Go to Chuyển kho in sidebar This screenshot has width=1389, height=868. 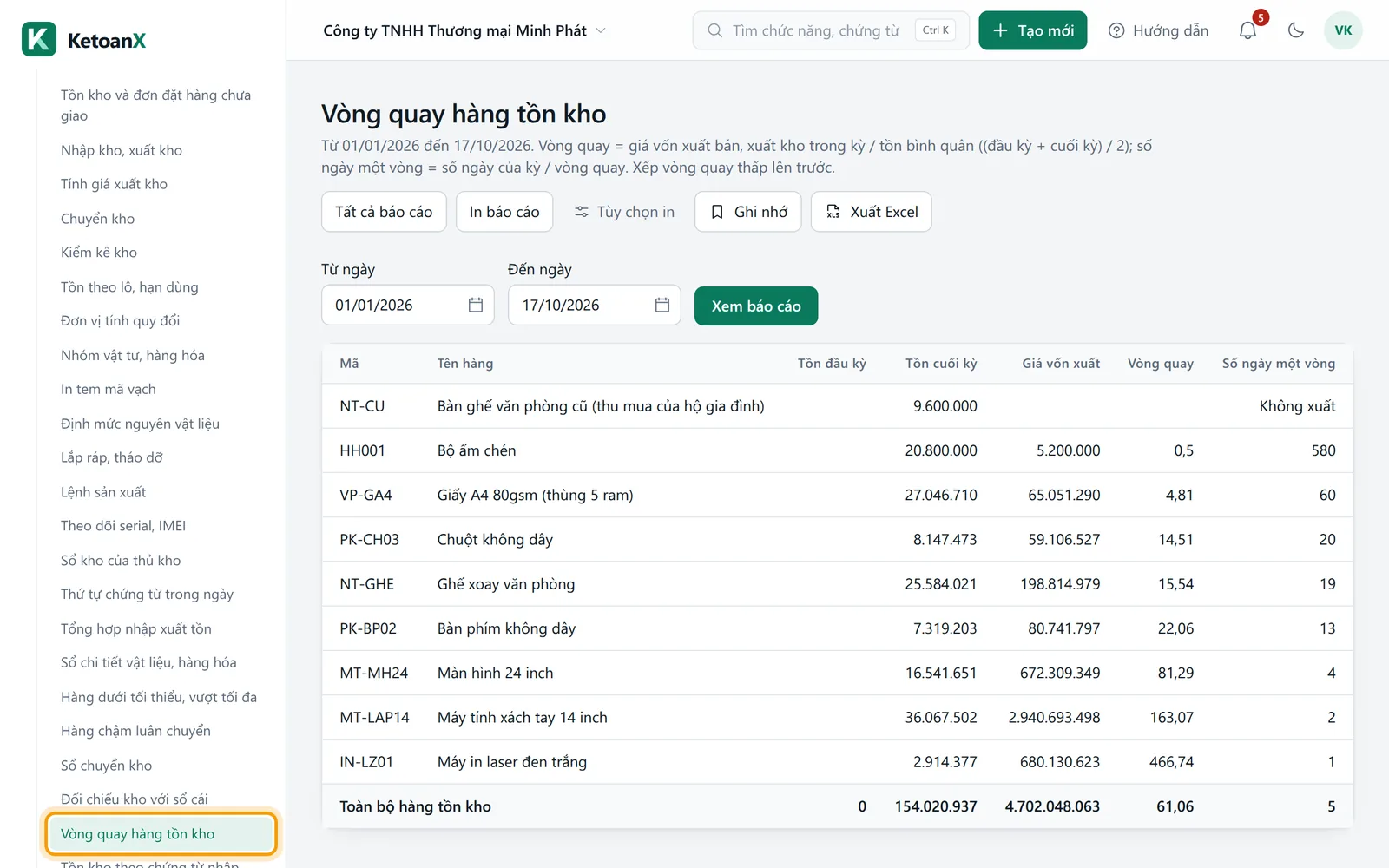97,219
